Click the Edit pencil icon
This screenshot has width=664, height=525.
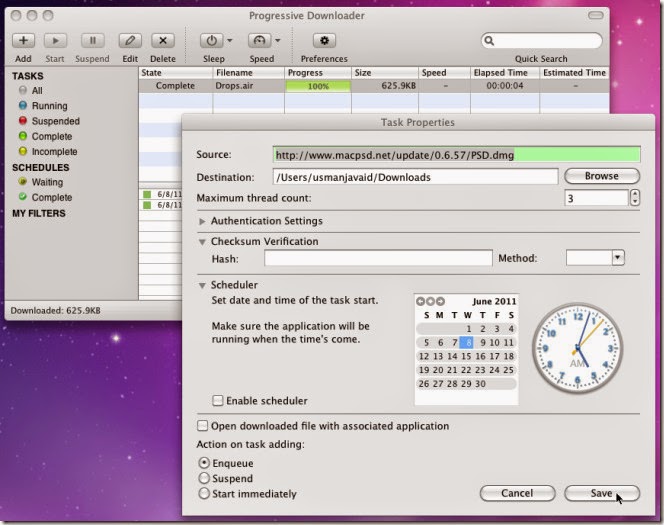(x=130, y=41)
